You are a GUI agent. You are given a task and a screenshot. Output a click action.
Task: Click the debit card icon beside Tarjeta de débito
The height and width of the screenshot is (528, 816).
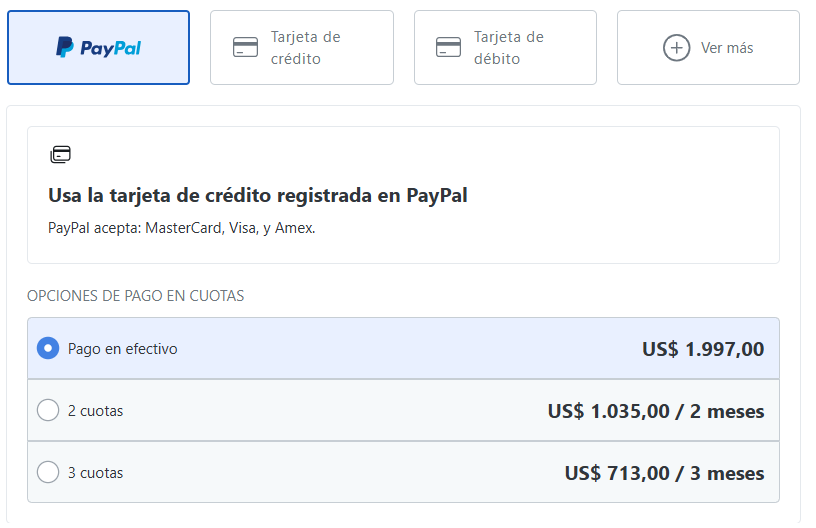448,47
